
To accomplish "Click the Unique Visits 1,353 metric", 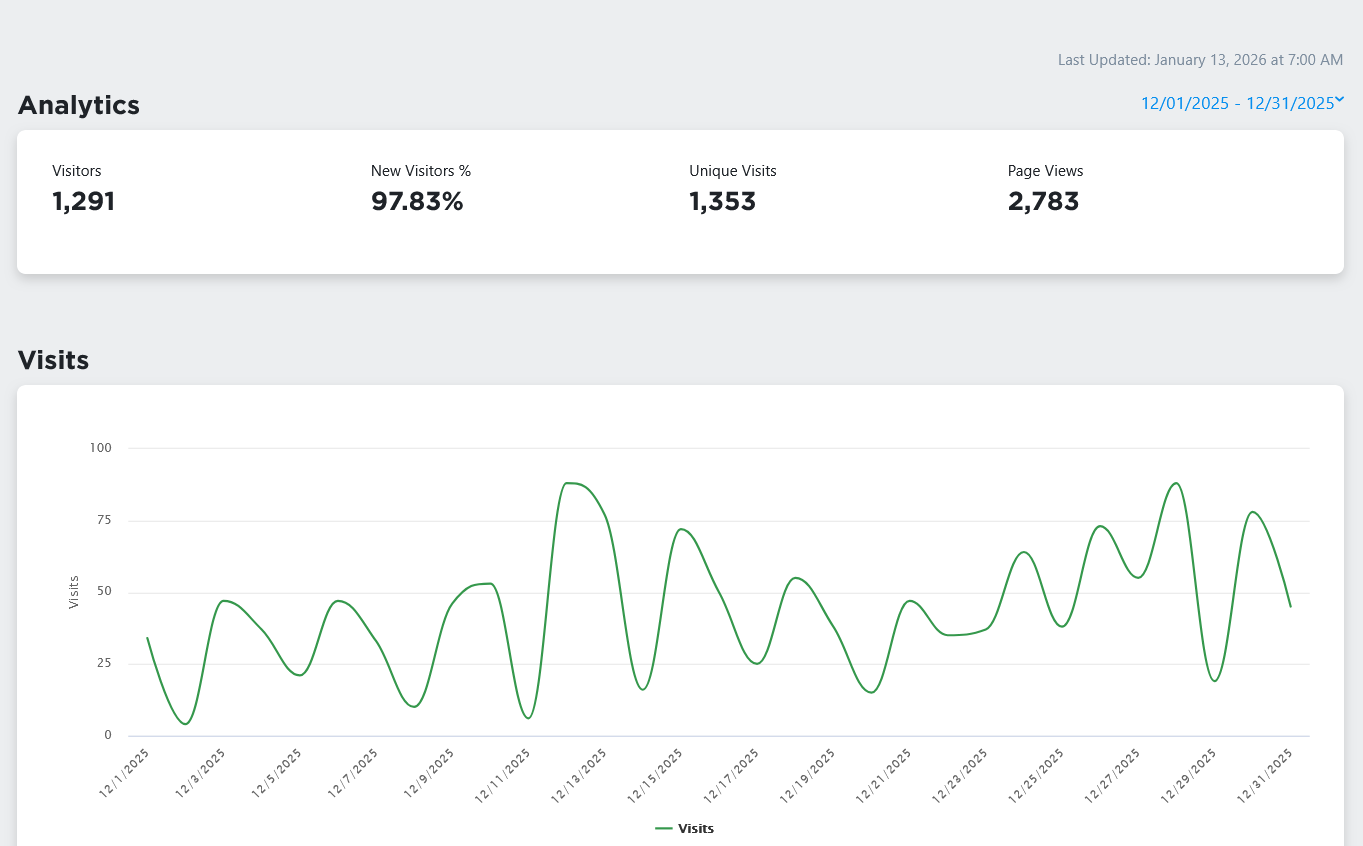I will [x=722, y=201].
